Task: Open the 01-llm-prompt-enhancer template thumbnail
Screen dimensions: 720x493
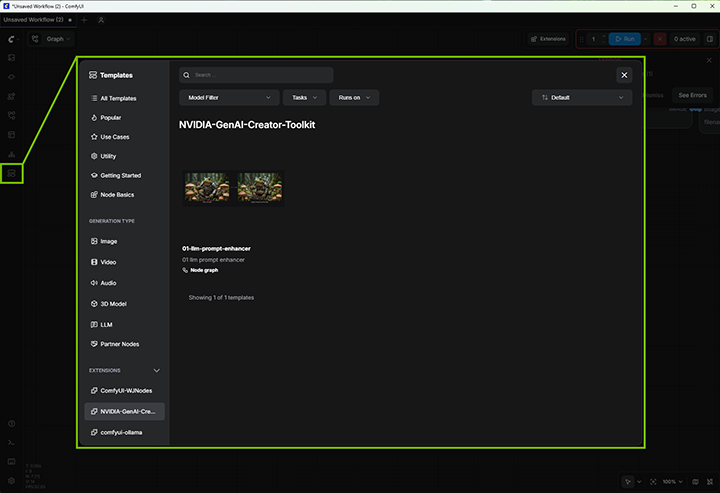Action: [x=233, y=188]
